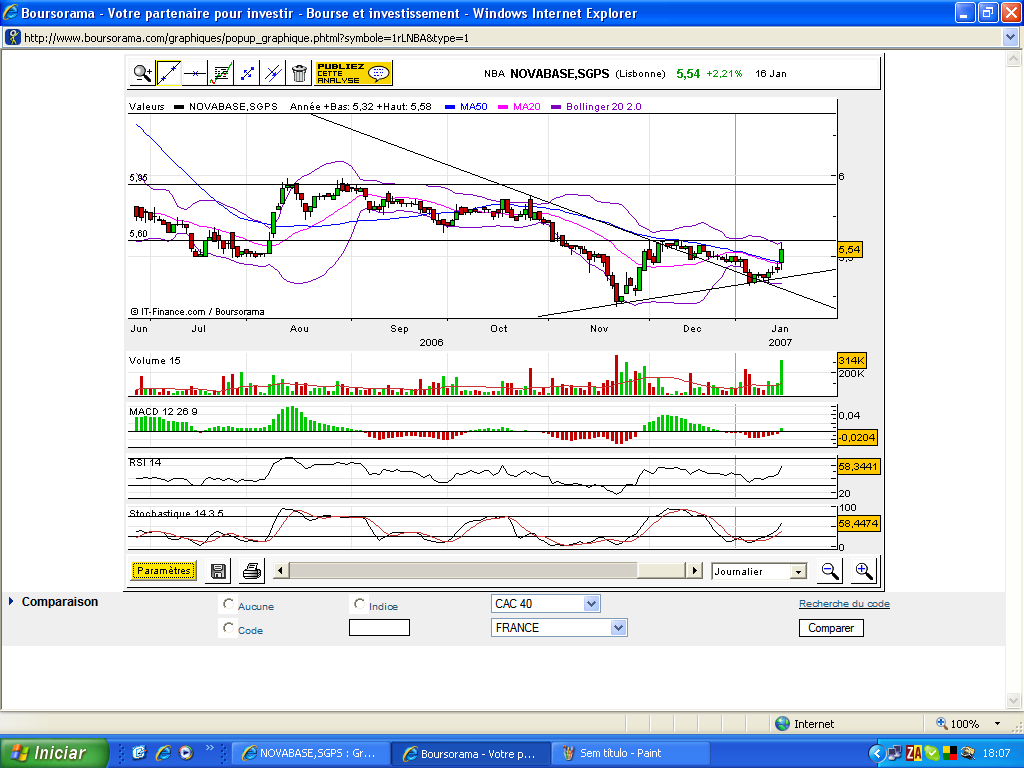Click the ZoneAlarm ZA tray icon
Viewport: 1024px width, 768px height.
click(x=914, y=754)
